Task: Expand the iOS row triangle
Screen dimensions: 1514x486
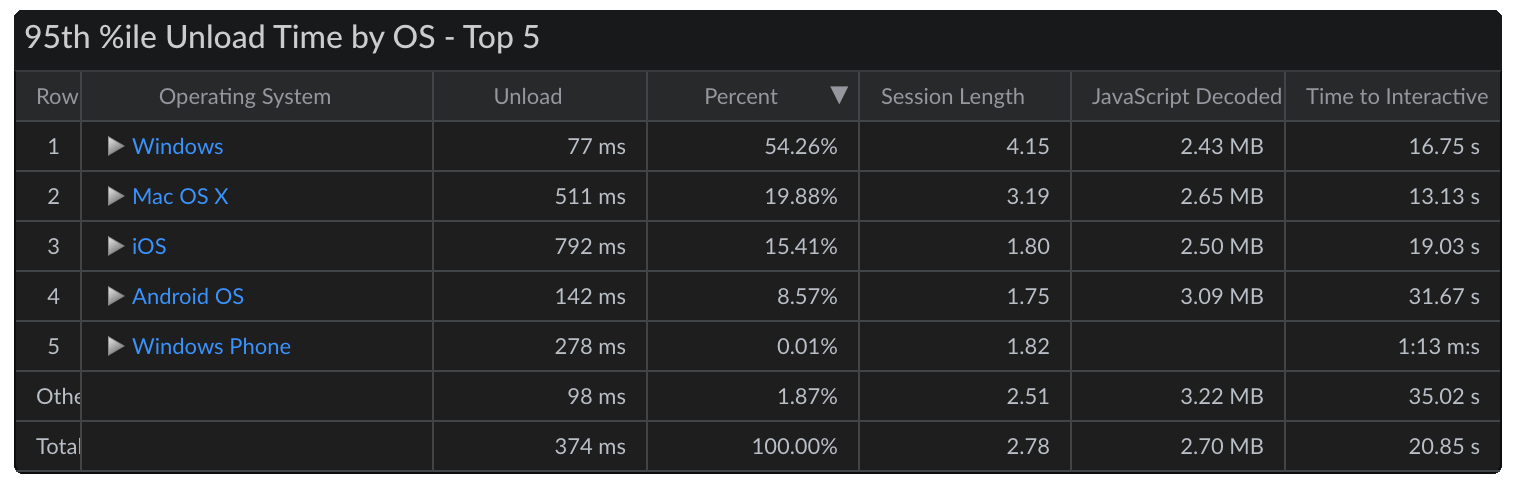Action: (116, 247)
